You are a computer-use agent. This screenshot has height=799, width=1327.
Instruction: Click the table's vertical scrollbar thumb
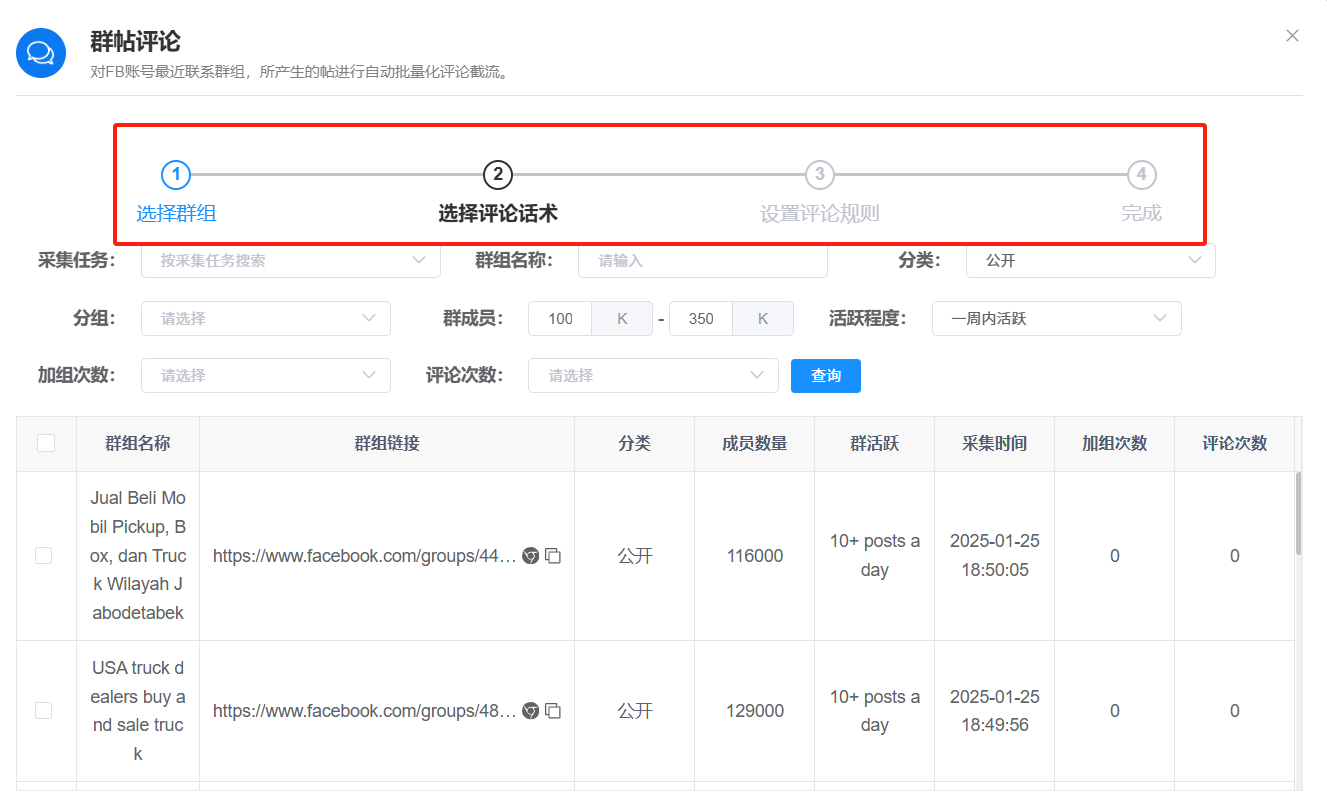(1298, 513)
